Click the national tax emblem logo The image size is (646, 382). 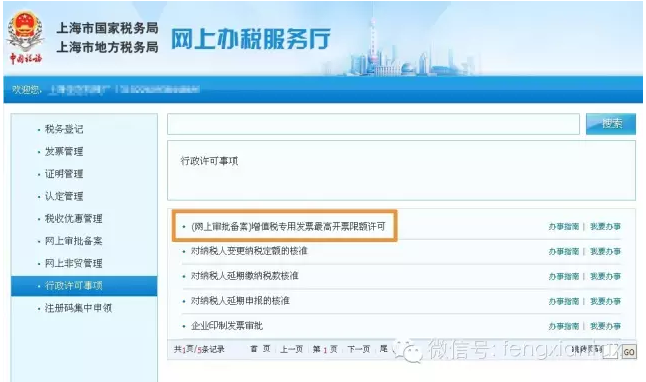click(x=25, y=38)
